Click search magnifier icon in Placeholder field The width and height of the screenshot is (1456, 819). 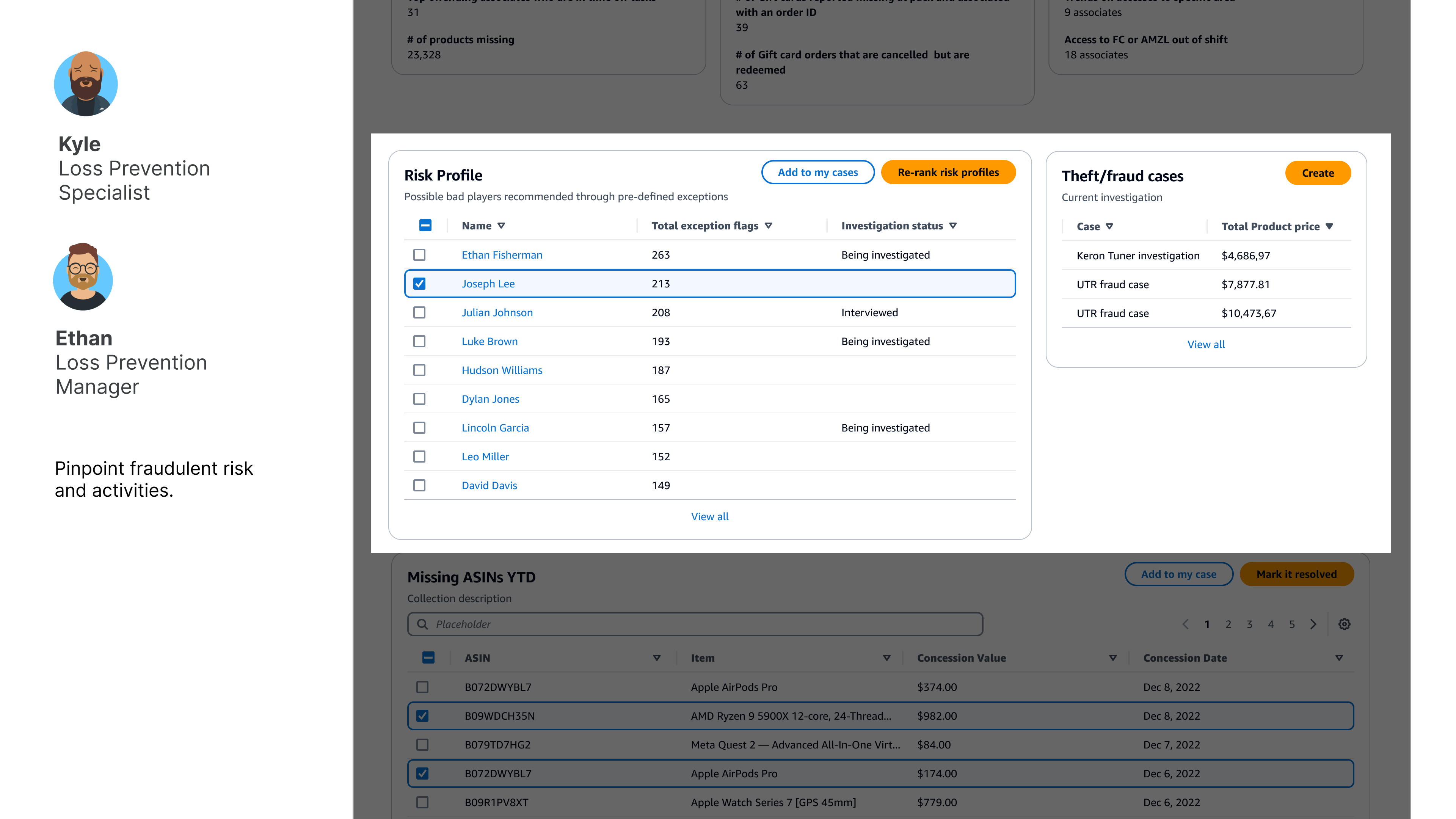[x=422, y=624]
